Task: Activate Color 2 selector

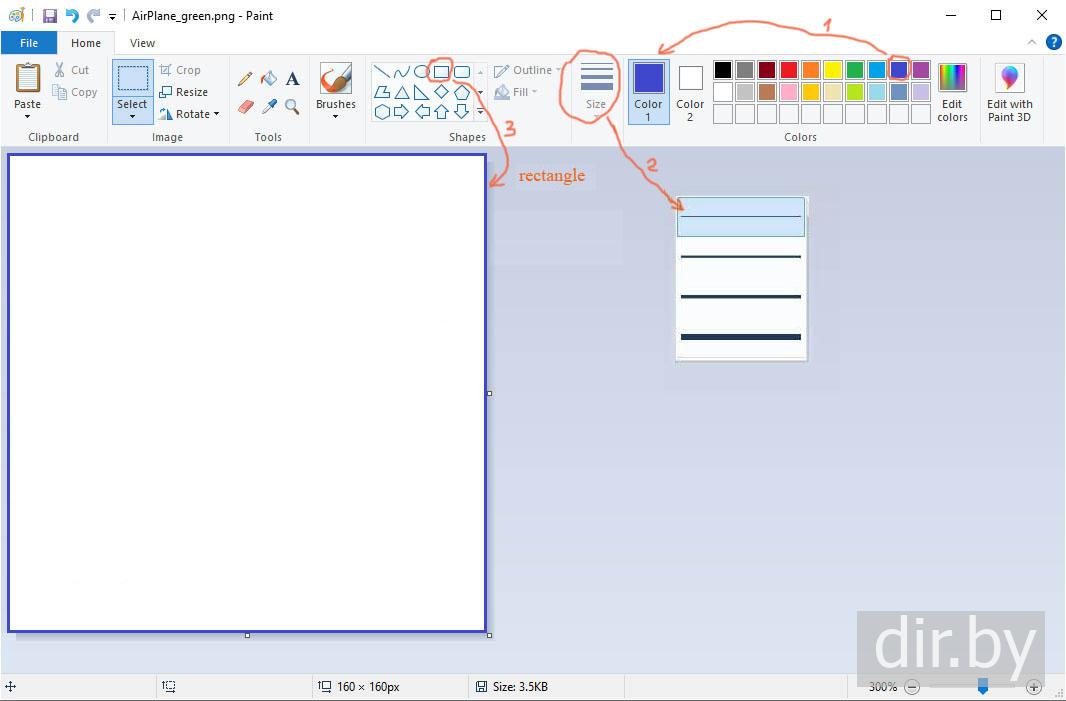Action: coord(690,92)
